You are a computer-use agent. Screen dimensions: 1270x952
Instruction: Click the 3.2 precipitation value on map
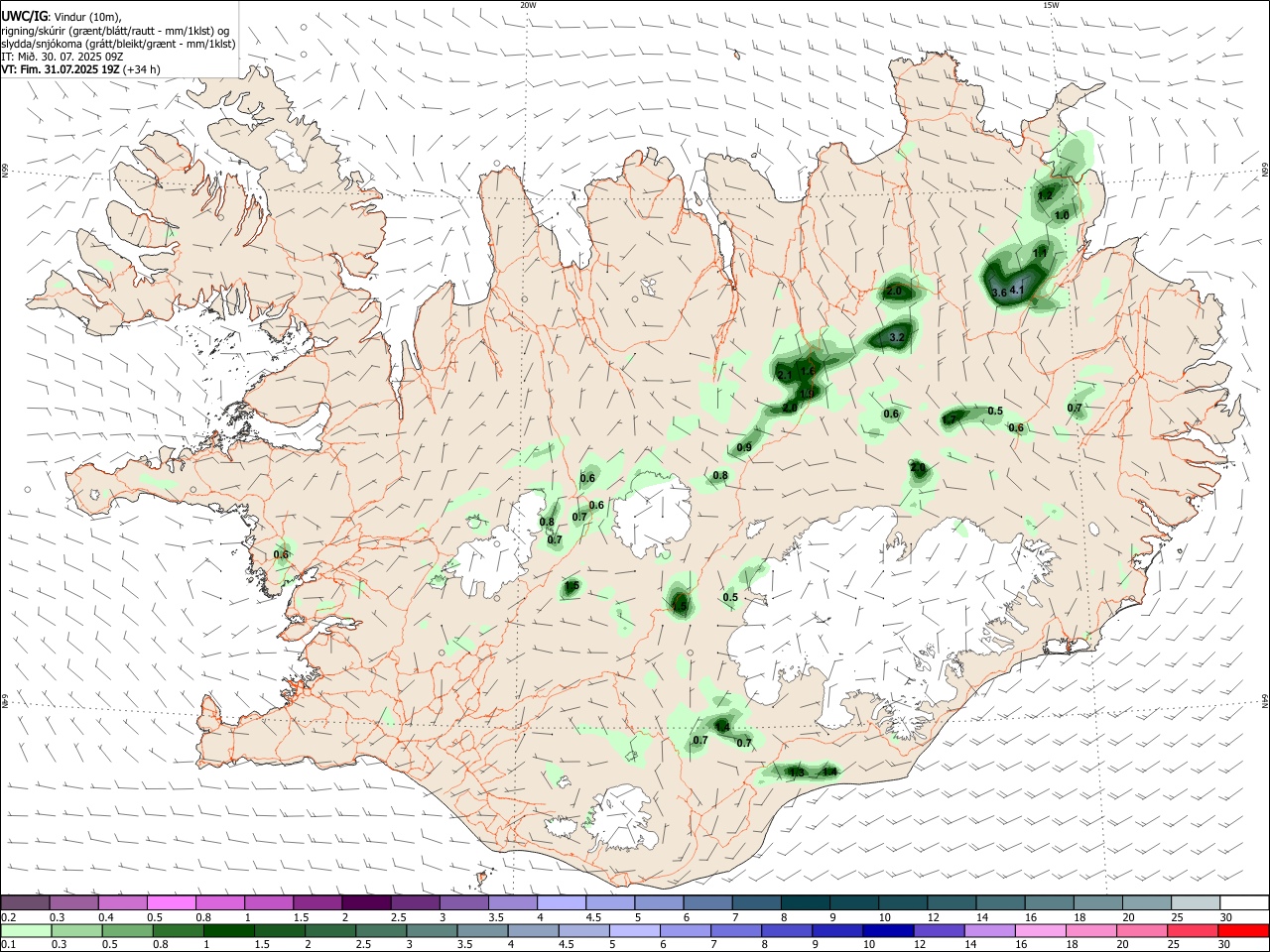(896, 338)
